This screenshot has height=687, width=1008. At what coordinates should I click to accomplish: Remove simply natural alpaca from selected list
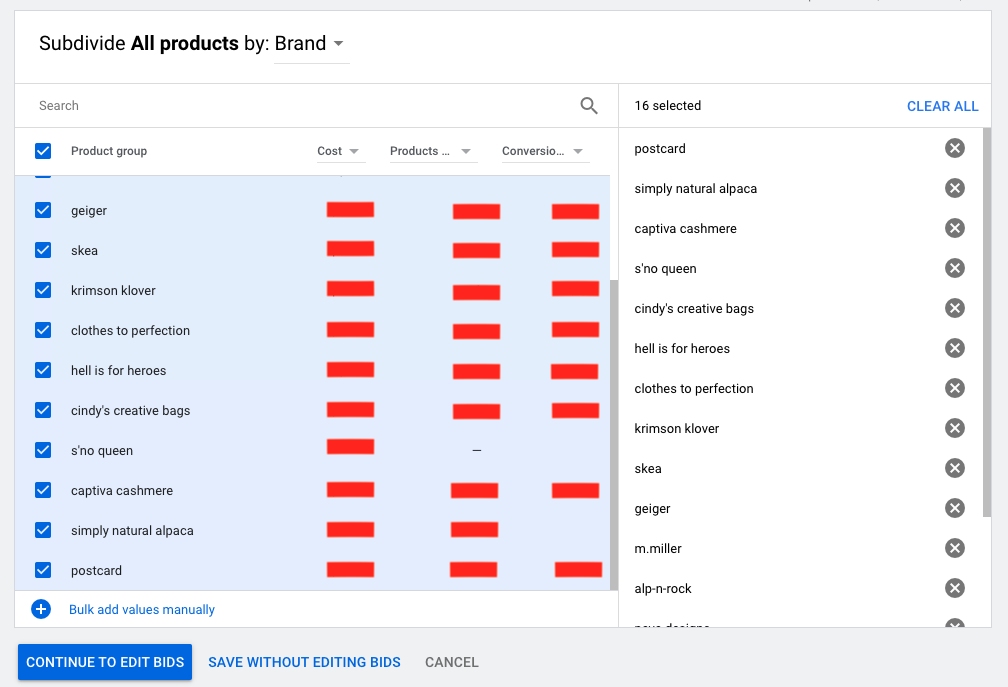pyautogui.click(x=955, y=188)
